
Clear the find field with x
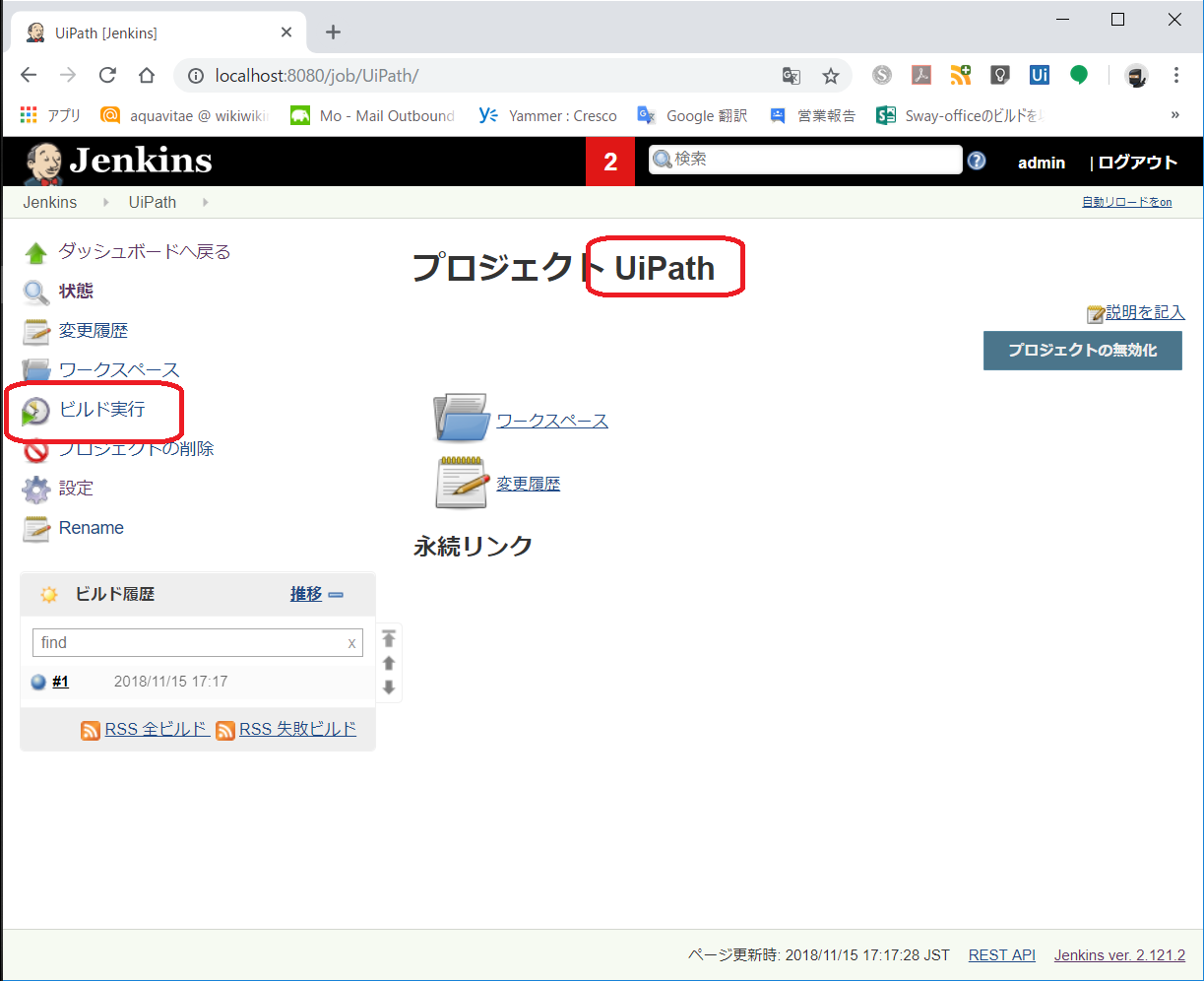click(351, 643)
